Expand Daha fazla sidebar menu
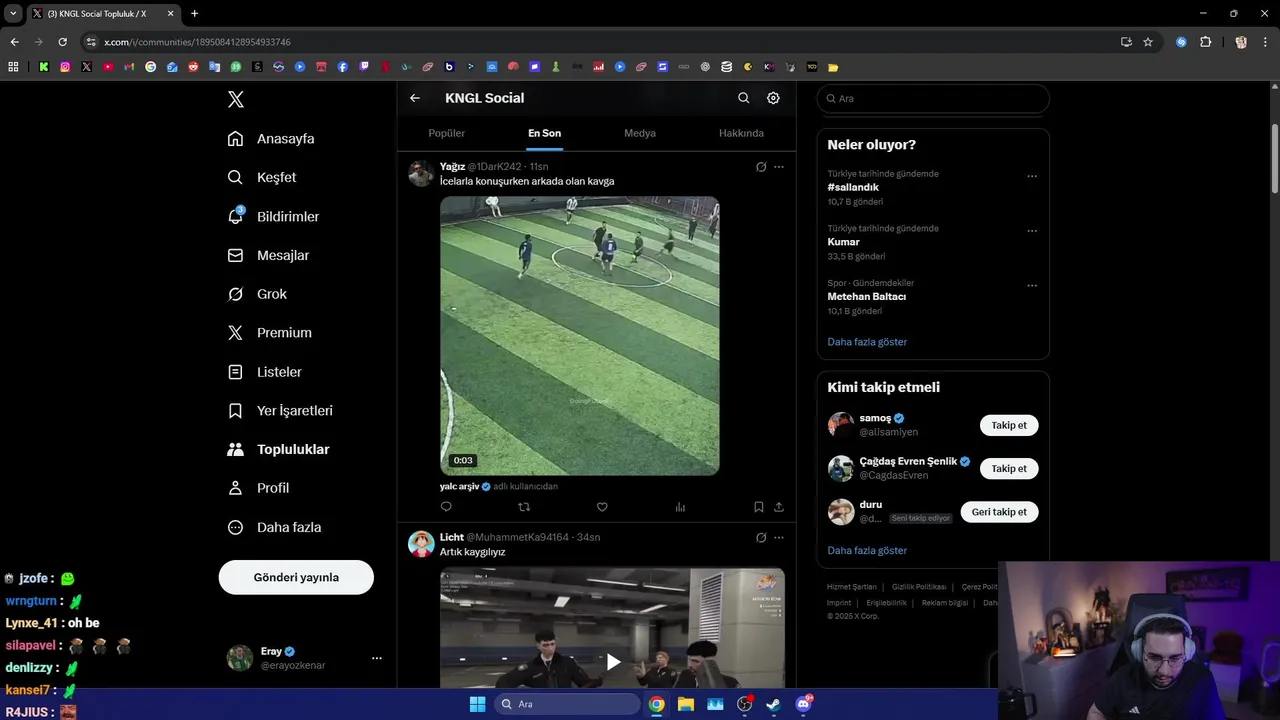Viewport: 1280px width, 720px height. (x=274, y=527)
